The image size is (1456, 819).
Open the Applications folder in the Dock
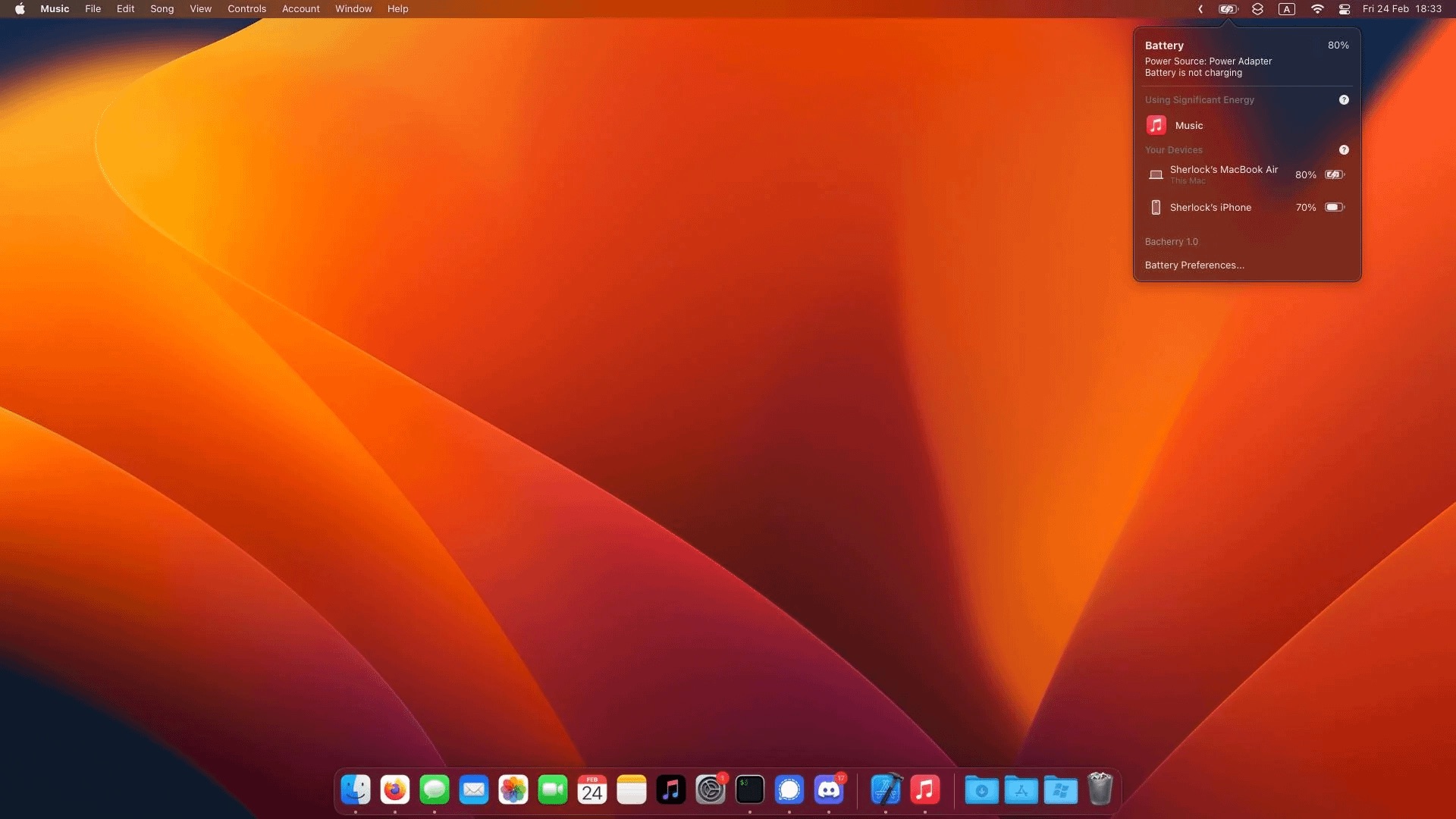[x=1021, y=790]
